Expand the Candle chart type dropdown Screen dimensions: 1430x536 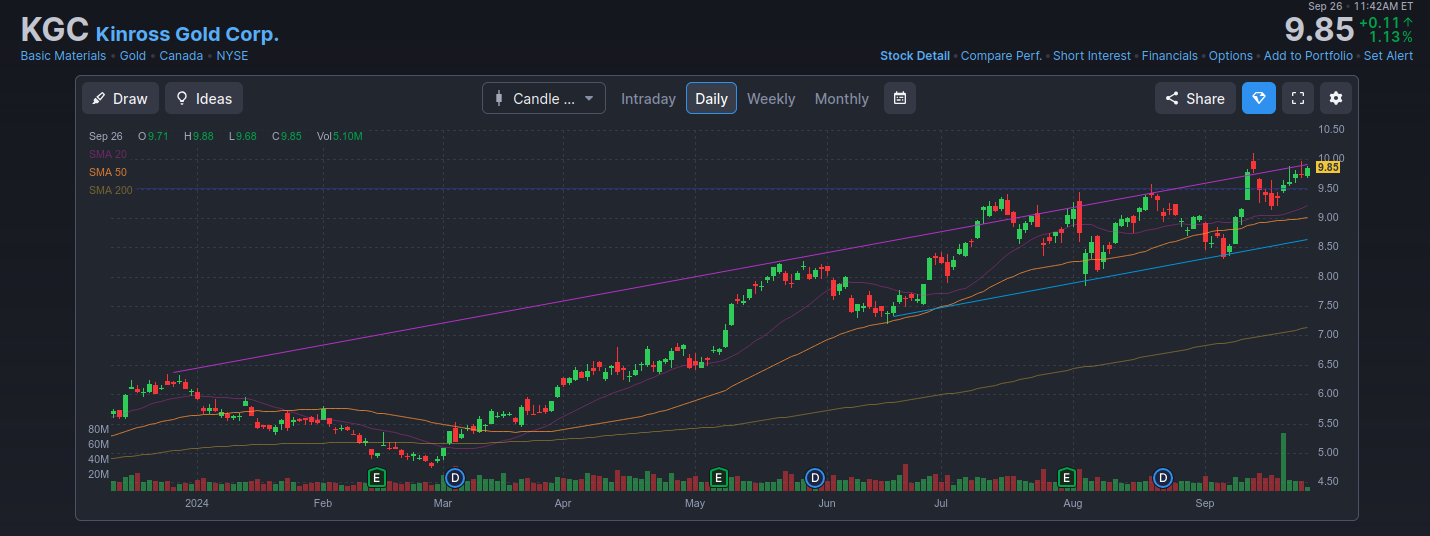tap(543, 98)
